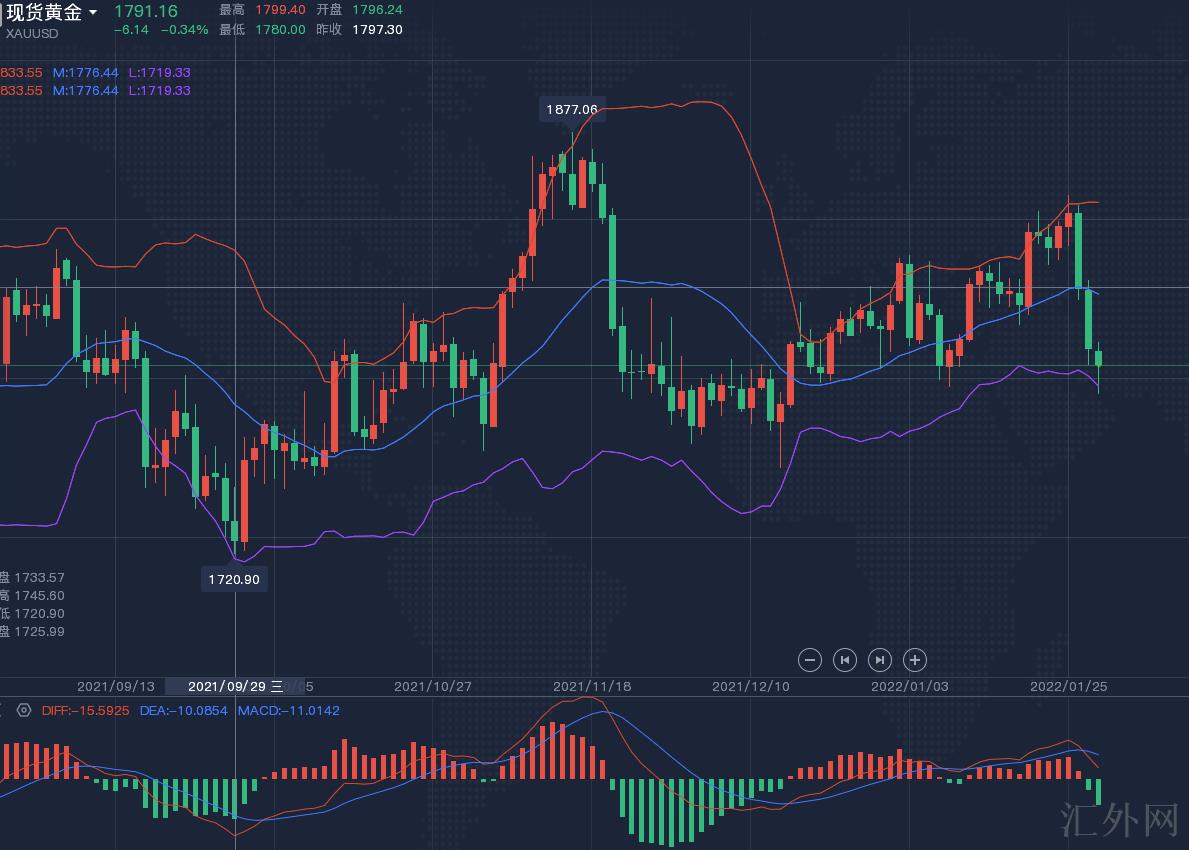Select the 1720.90 low price marker
Screen dimensions: 1189x850
[234, 579]
